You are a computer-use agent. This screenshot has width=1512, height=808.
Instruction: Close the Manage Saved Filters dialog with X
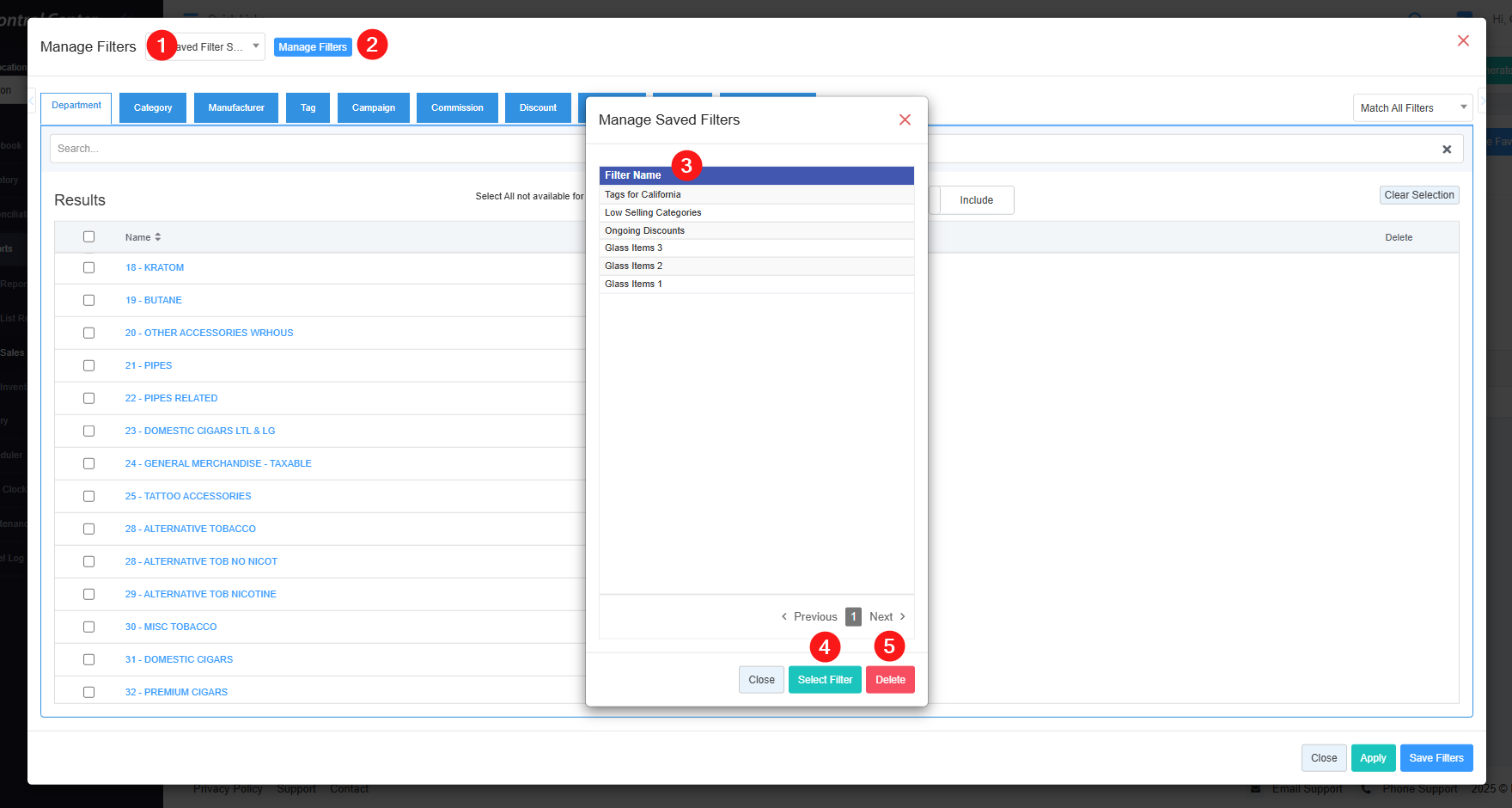(905, 120)
